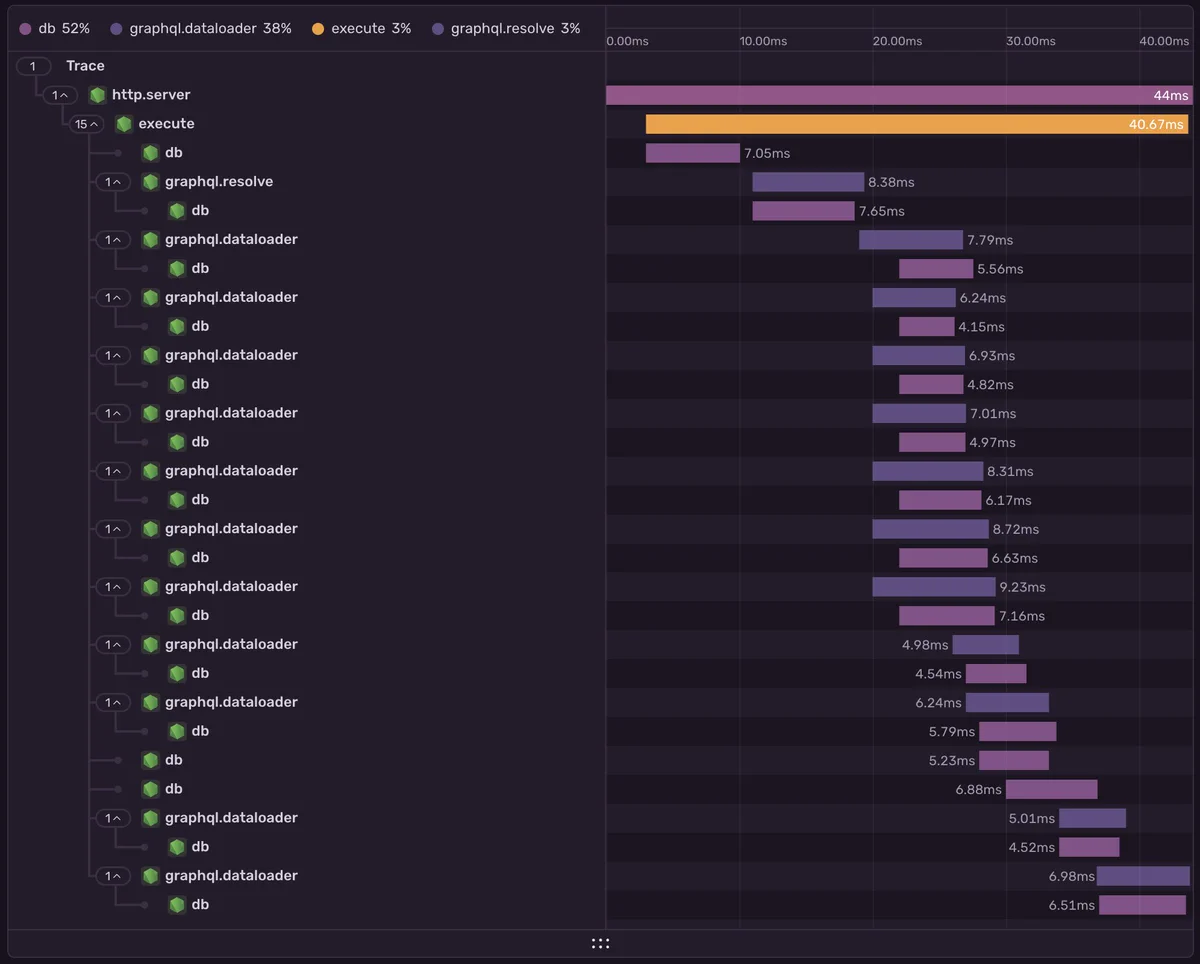Select the graphql.resolve 3% legend dot

(x=438, y=29)
